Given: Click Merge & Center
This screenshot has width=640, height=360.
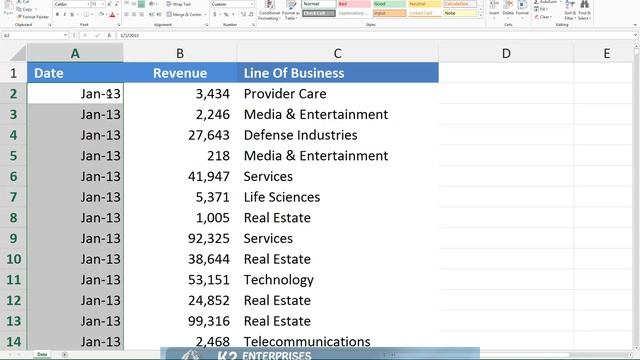Looking at the screenshot, I should pos(184,15).
